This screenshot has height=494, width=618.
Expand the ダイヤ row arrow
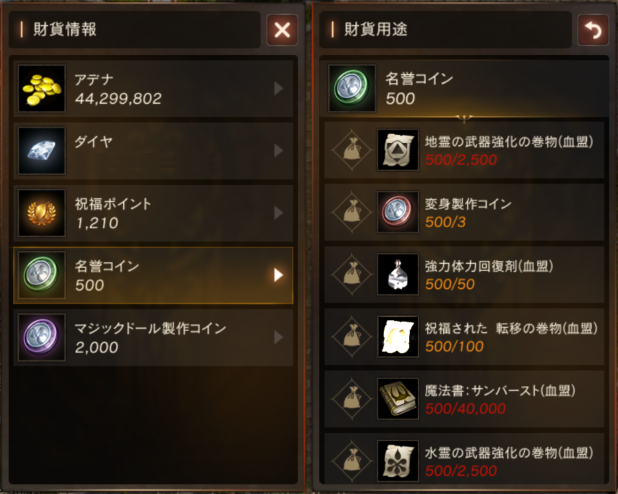click(x=279, y=151)
